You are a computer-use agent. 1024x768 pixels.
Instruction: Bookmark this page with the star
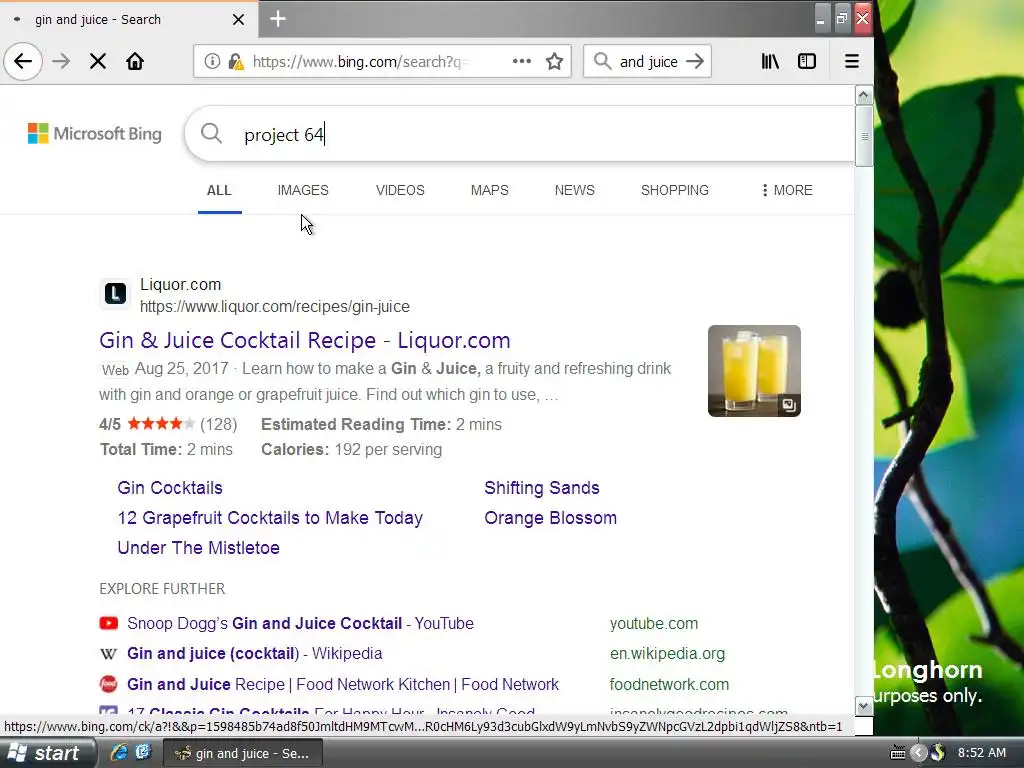click(x=554, y=61)
